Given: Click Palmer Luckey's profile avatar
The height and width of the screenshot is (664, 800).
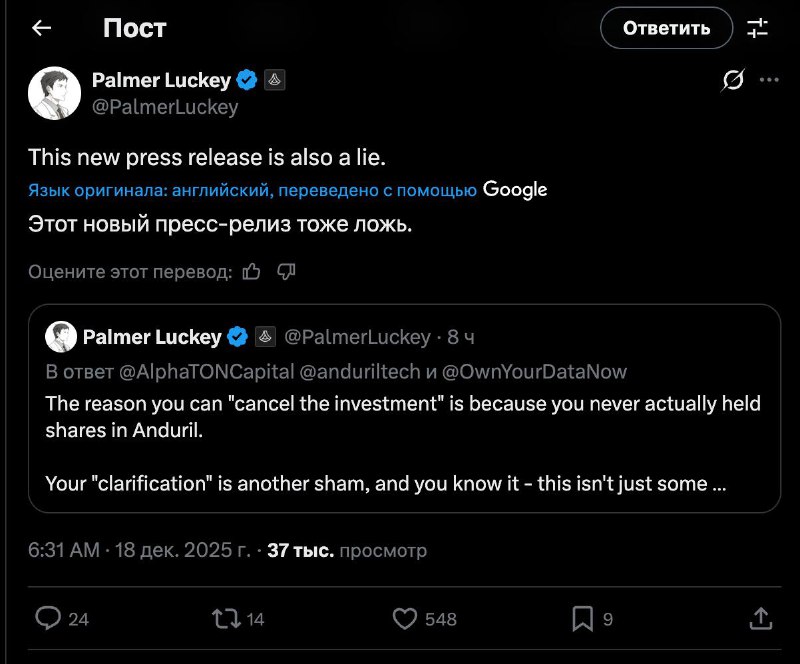Looking at the screenshot, I should [x=54, y=93].
